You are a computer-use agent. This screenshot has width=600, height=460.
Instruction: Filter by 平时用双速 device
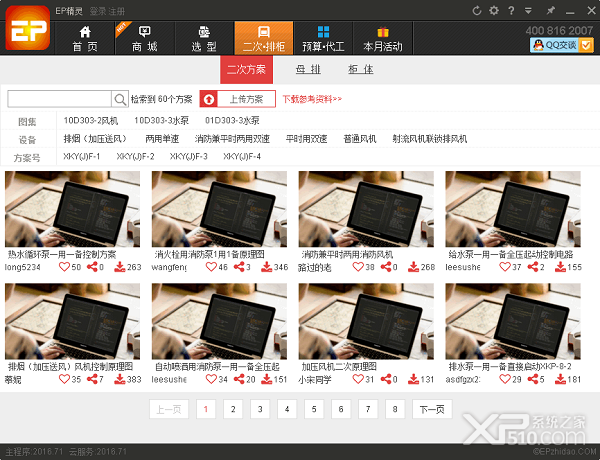307,139
